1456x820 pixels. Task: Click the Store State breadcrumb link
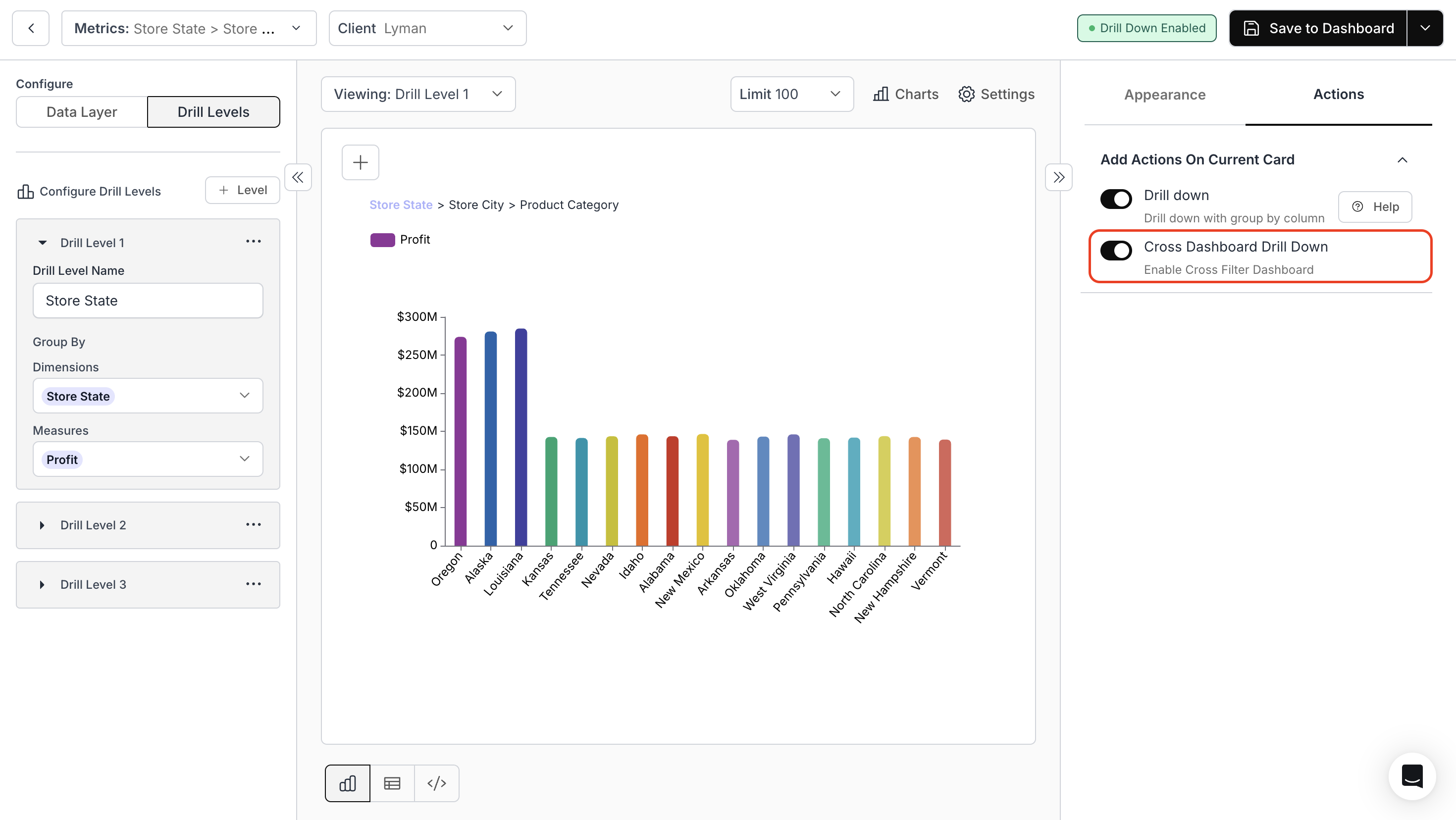[401, 205]
